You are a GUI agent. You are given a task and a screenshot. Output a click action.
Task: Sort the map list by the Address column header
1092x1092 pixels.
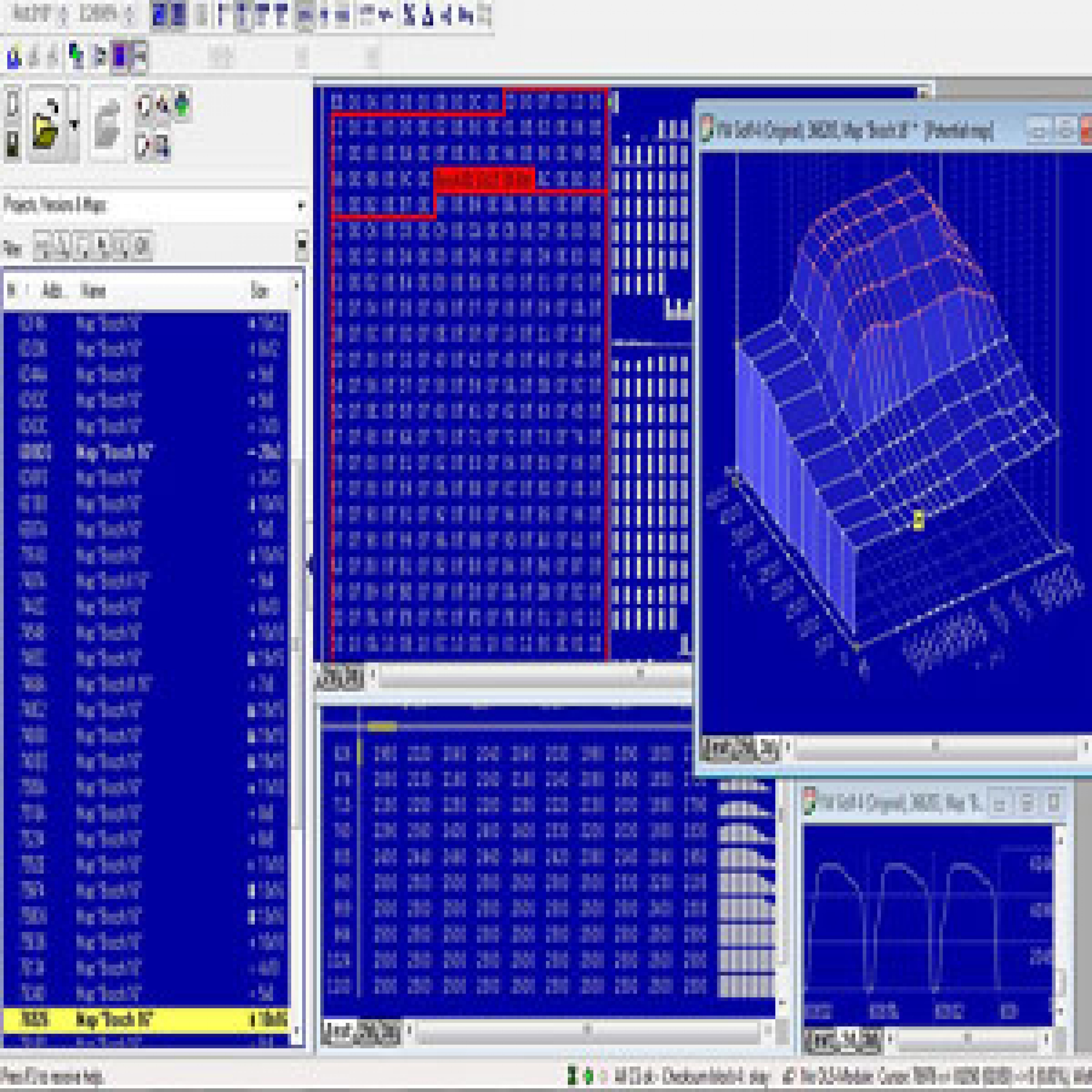[54, 291]
